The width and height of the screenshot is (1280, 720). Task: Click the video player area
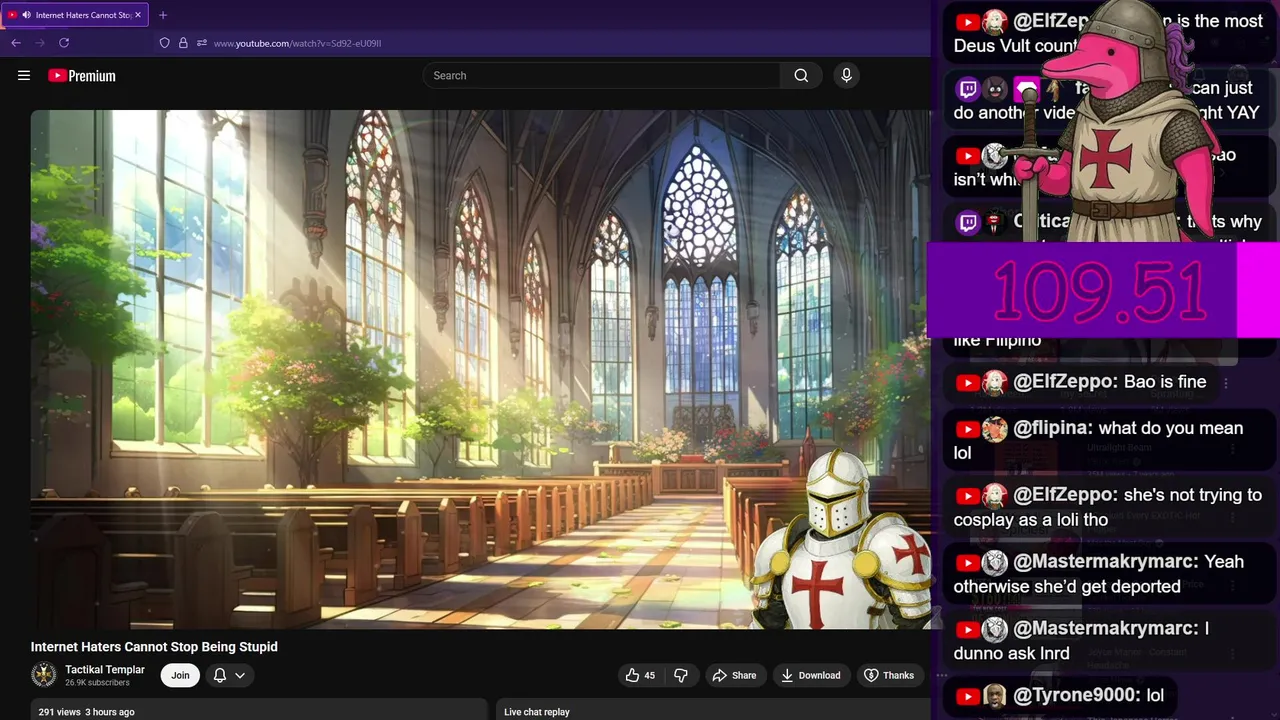tap(480, 369)
